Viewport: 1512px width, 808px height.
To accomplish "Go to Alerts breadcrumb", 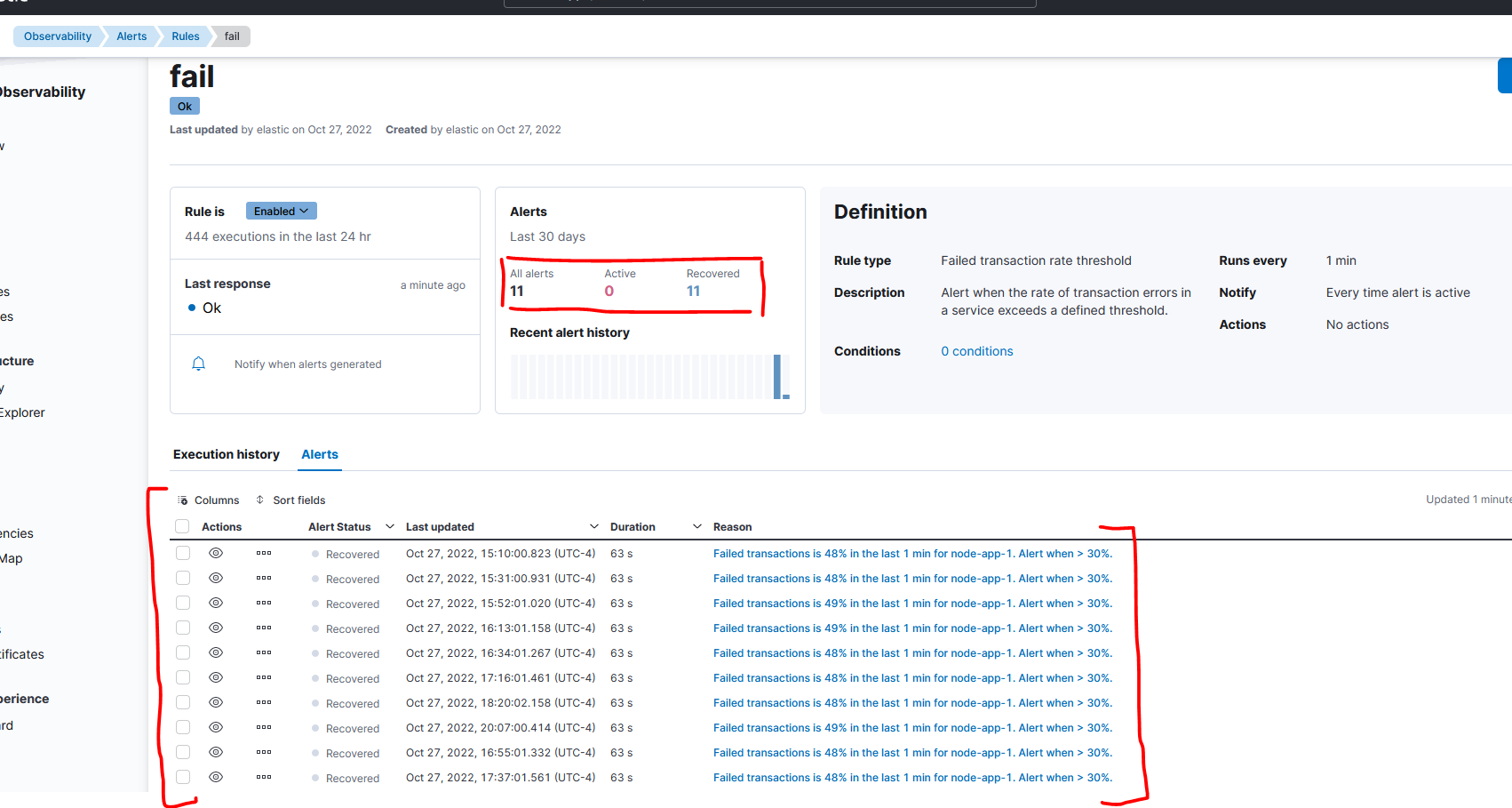I will click(x=131, y=36).
